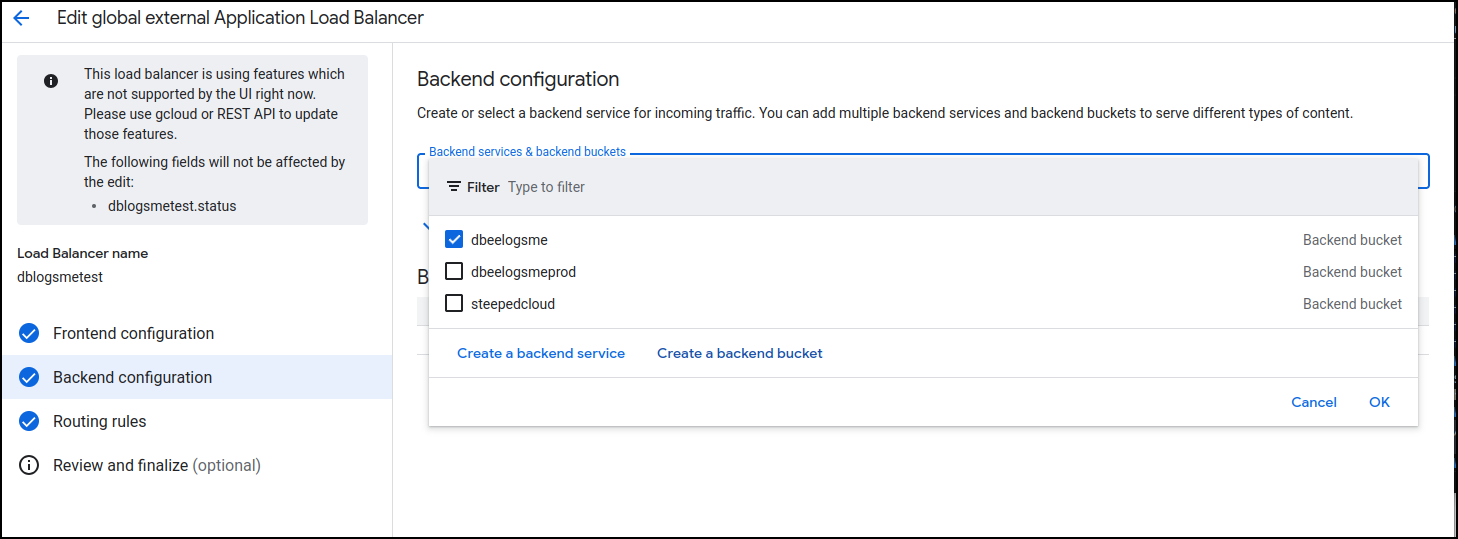Check the dbeelogsmeprod checkbox
1458x539 pixels.
(x=454, y=272)
